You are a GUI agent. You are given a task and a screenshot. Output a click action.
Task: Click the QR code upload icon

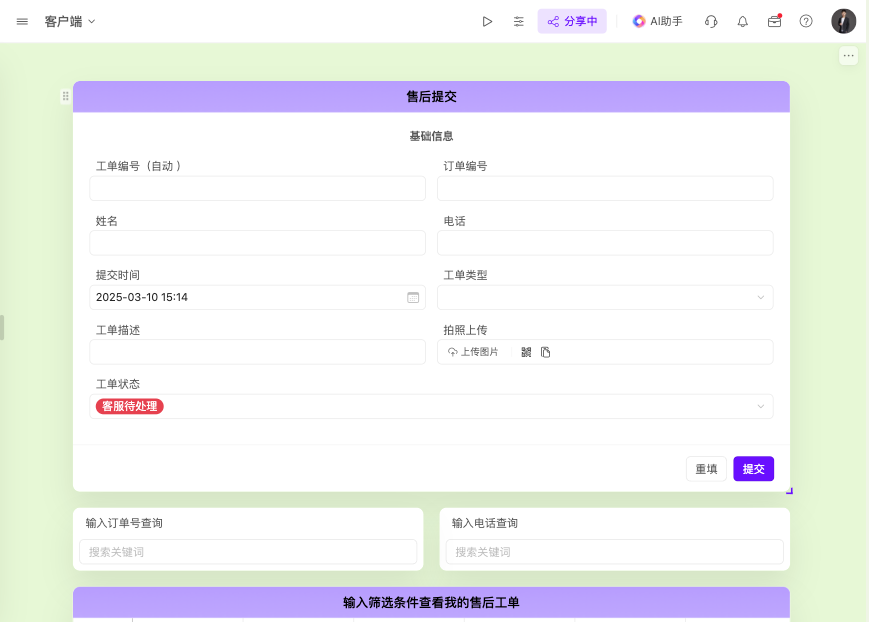528,352
